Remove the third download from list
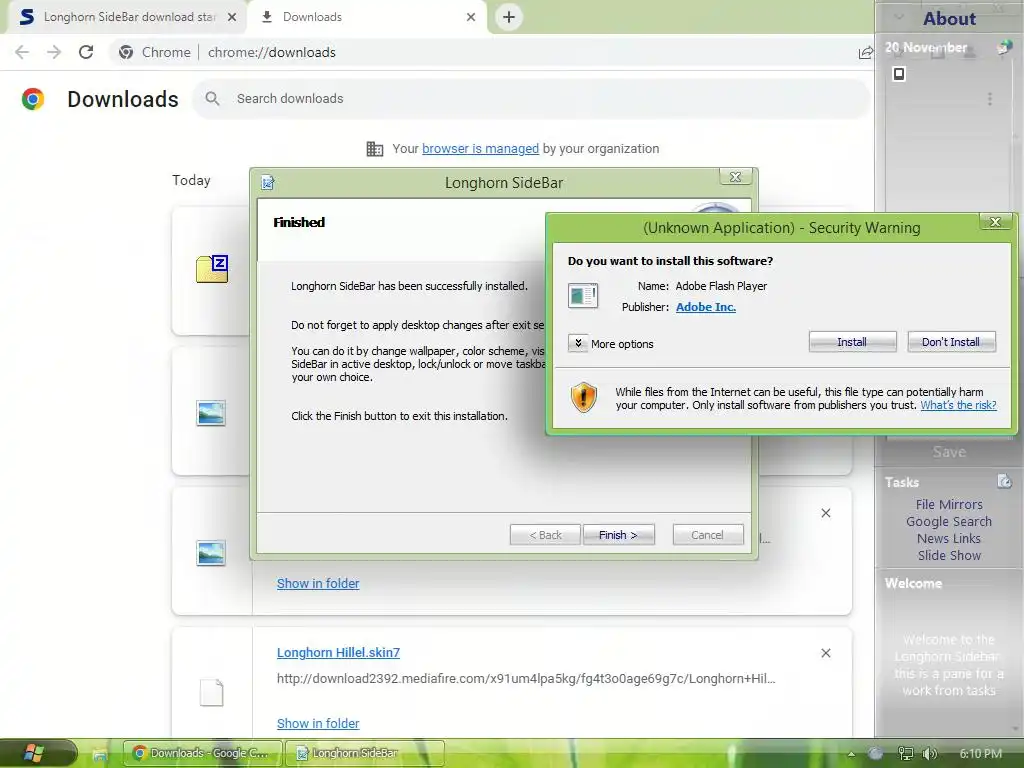The width and height of the screenshot is (1024, 768). (x=825, y=513)
